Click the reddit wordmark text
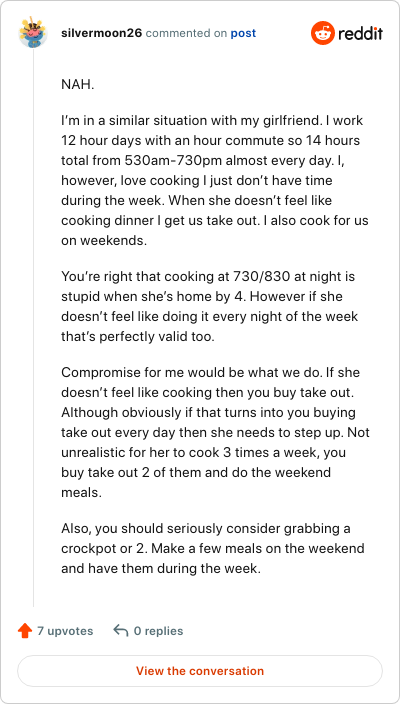The width and height of the screenshot is (400, 704). (360, 33)
